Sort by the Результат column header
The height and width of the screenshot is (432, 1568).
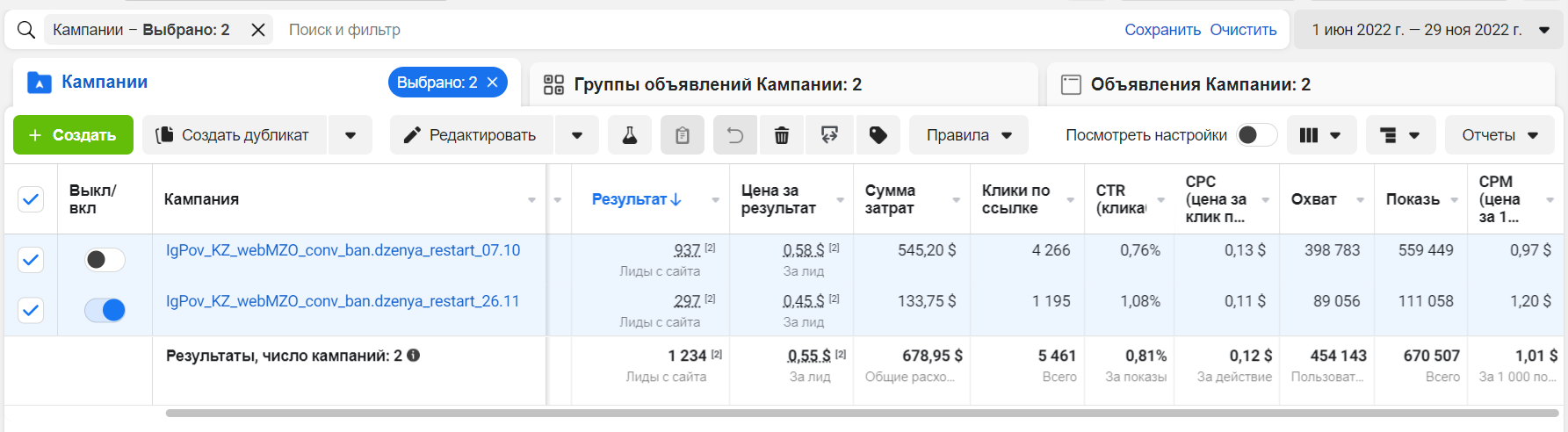click(636, 199)
